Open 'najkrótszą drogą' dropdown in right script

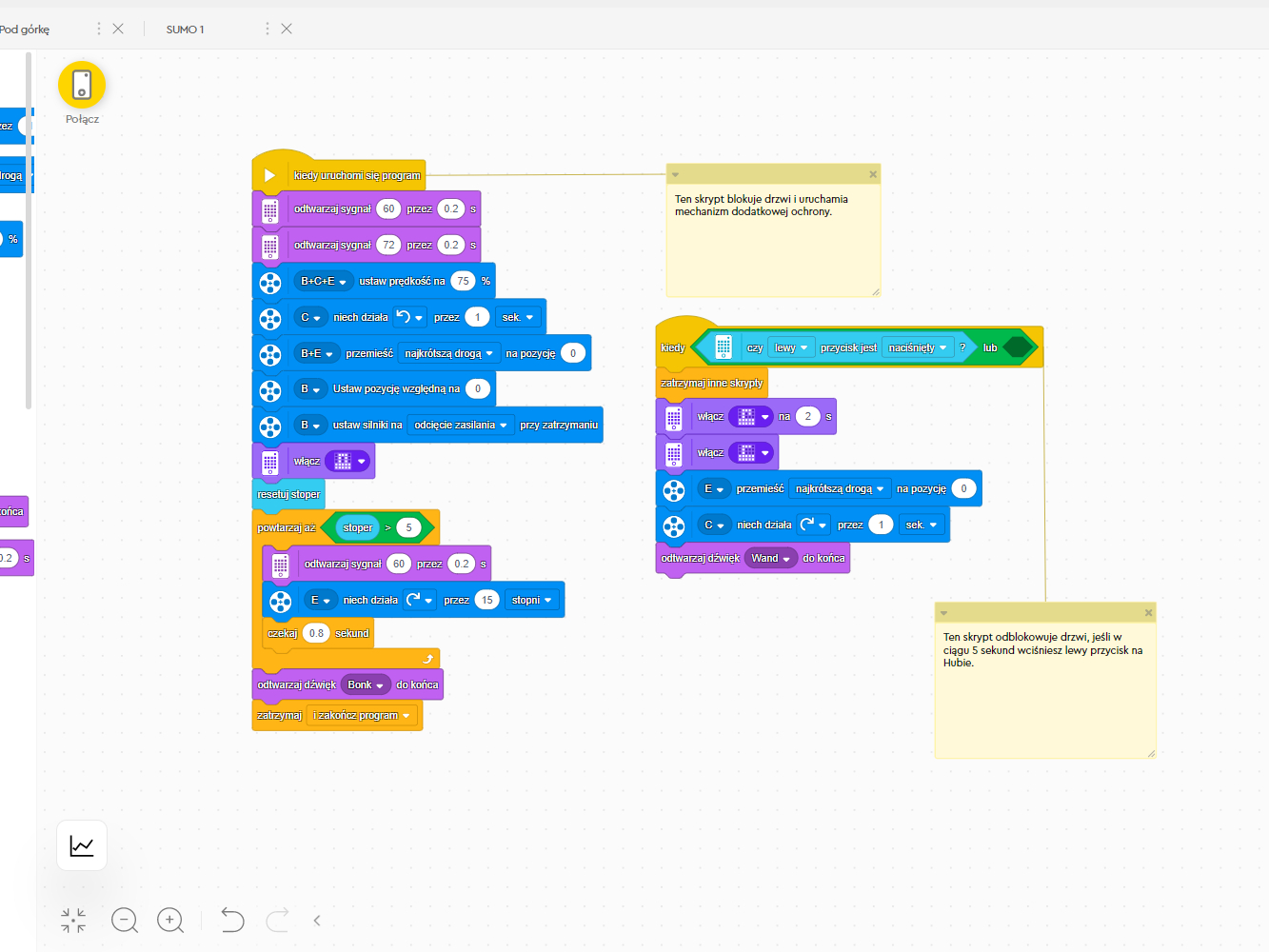[x=840, y=488]
